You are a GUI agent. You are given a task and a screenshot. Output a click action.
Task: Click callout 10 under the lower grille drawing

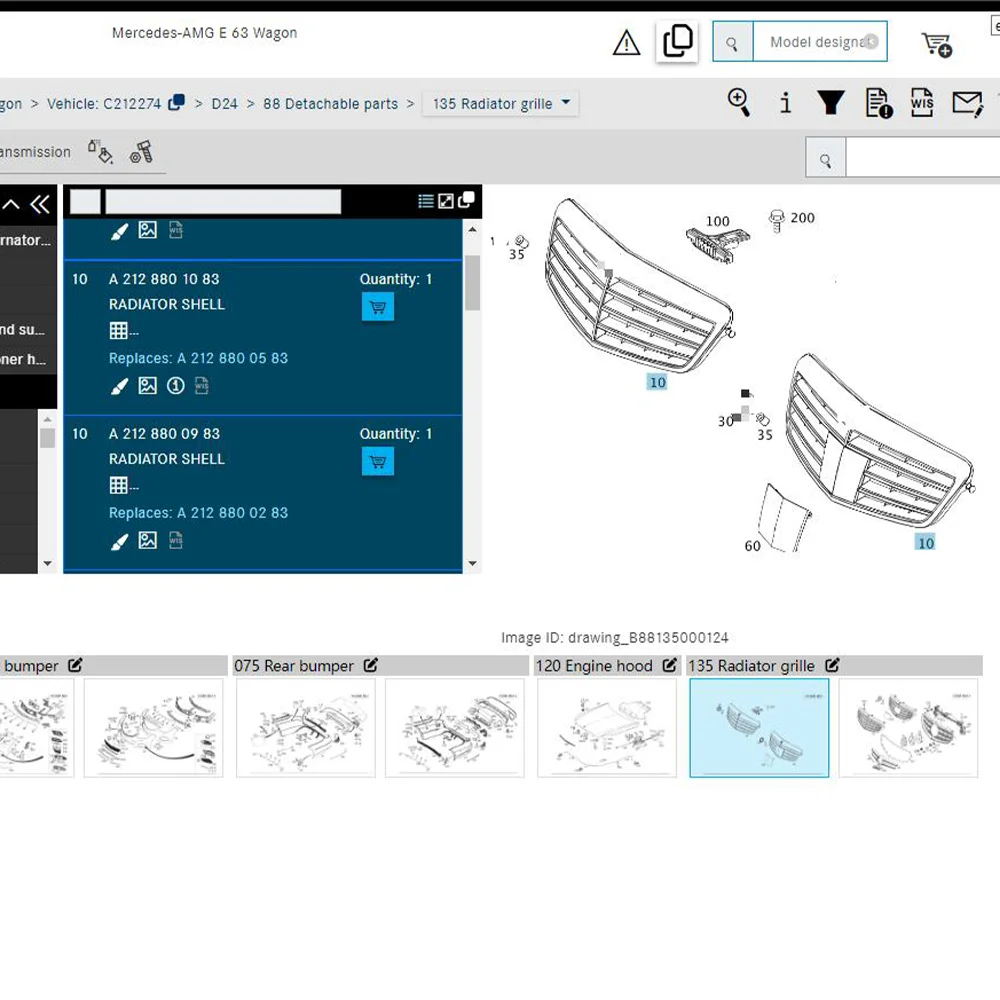[925, 543]
